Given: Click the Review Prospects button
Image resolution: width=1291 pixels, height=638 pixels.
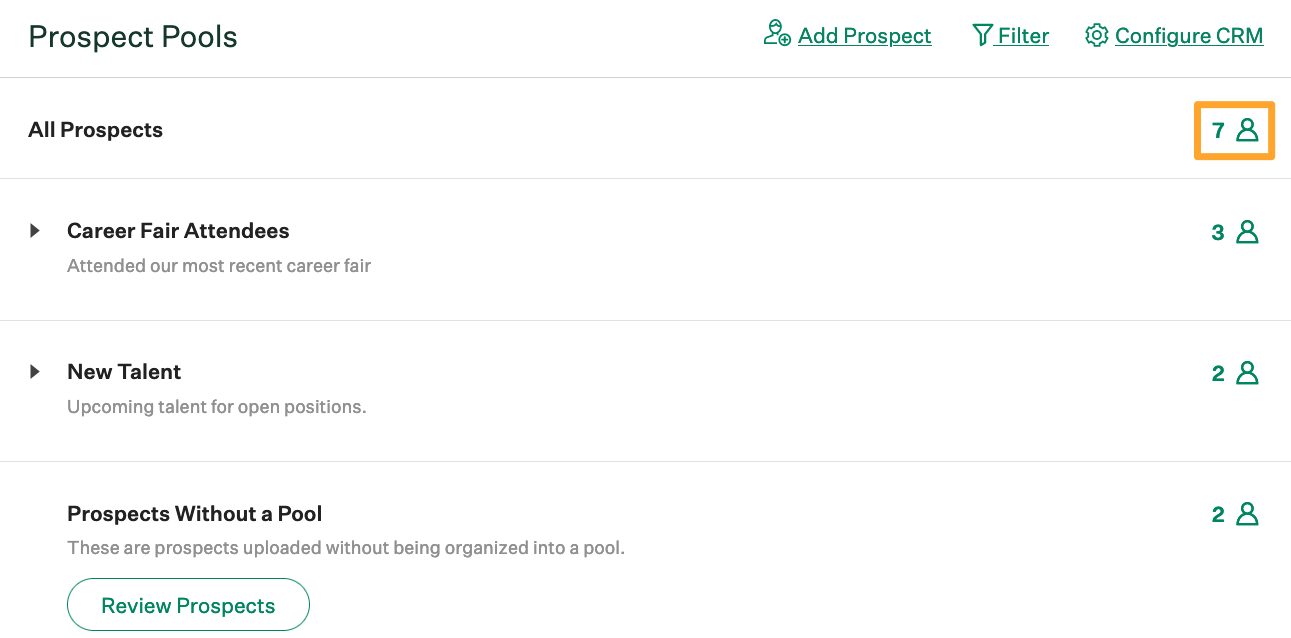Looking at the screenshot, I should pyautogui.click(x=187, y=604).
